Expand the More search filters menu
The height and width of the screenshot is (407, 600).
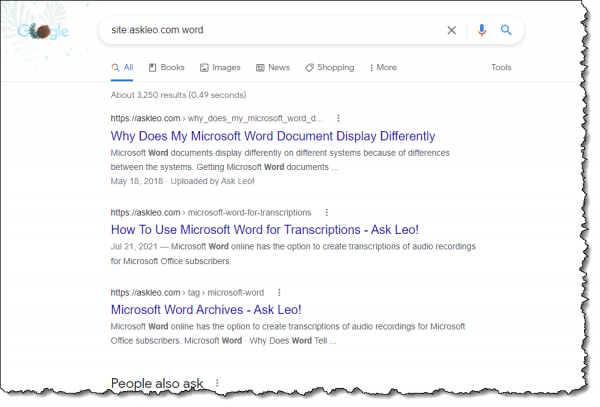[x=383, y=68]
